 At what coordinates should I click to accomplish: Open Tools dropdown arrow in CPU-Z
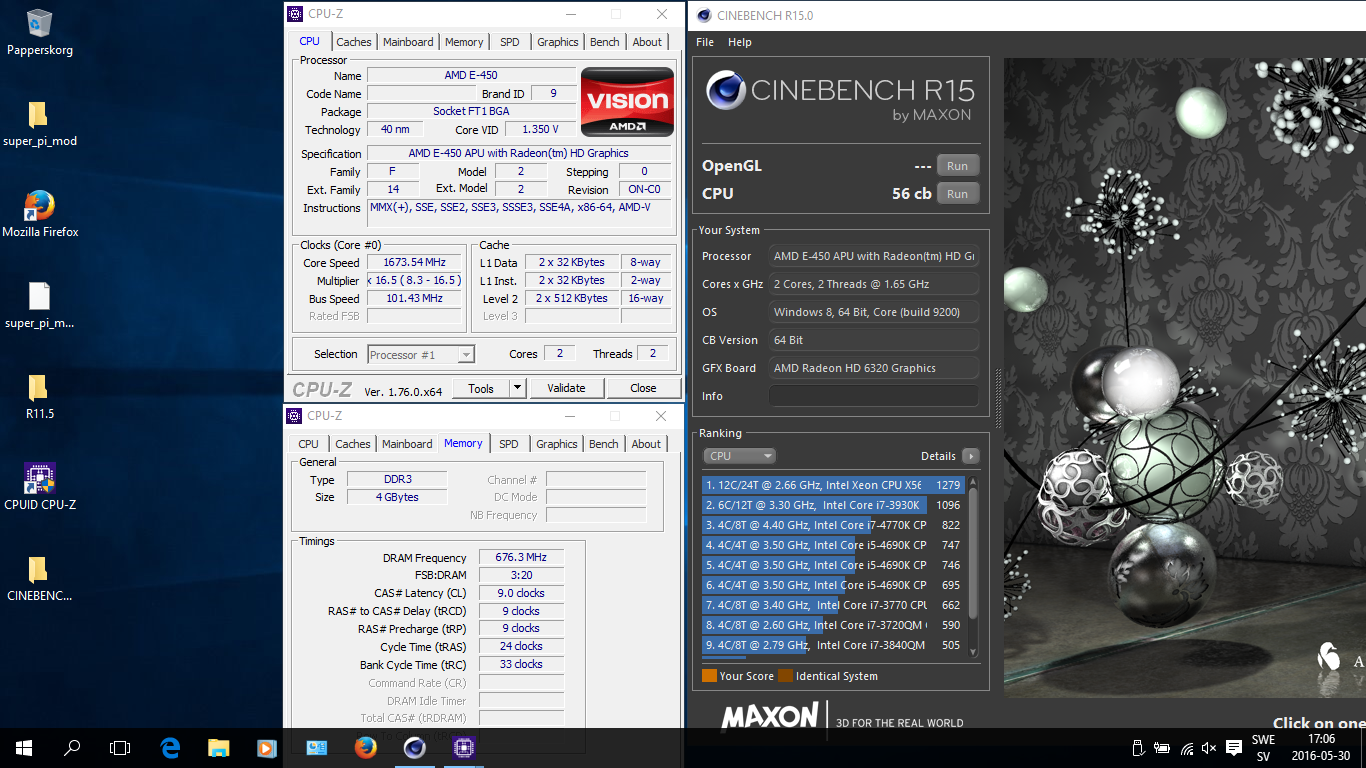pyautogui.click(x=517, y=388)
